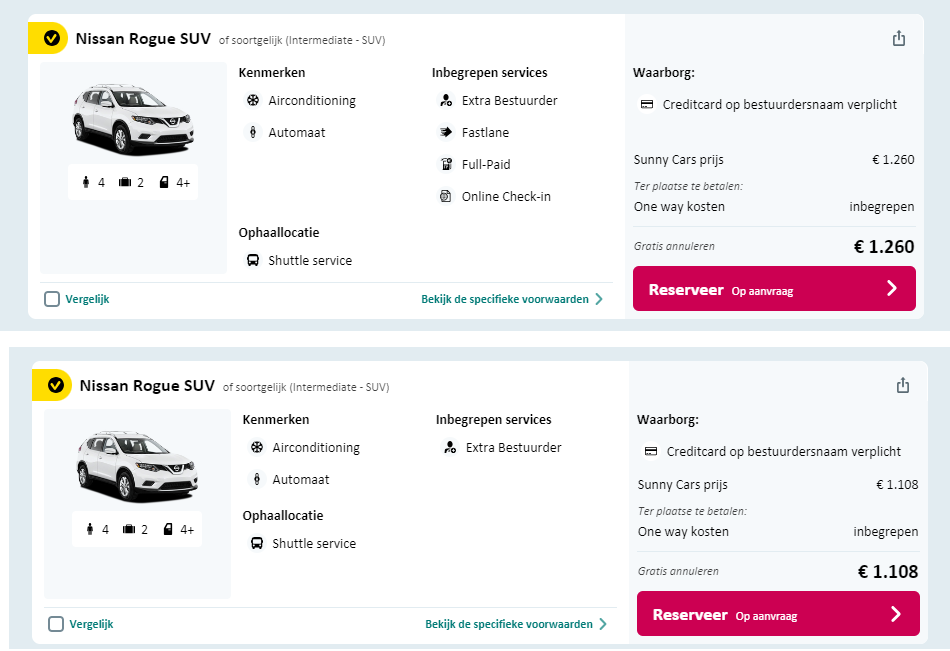Image resolution: width=950 pixels, height=651 pixels.
Task: Tick Vergelijk checkbox on the €1.108 offer
Action: (56, 624)
